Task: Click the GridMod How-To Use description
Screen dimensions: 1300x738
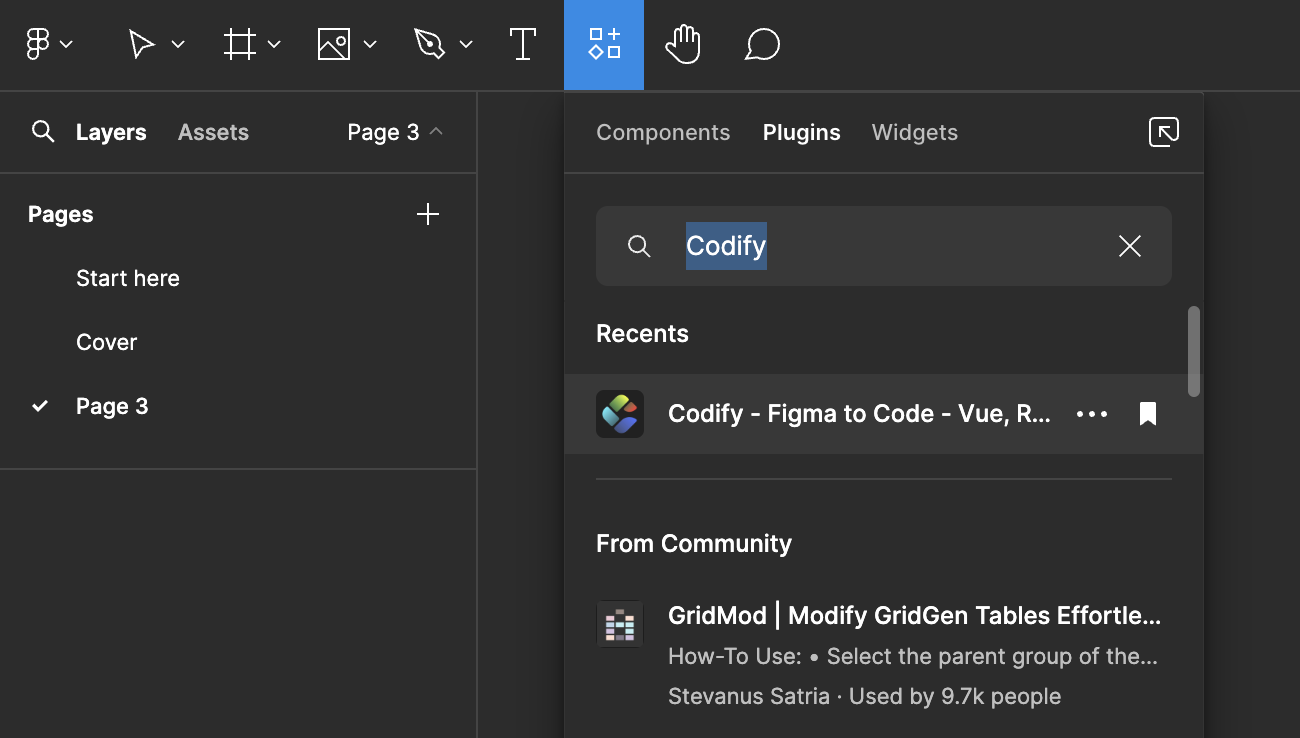Action: (913, 657)
